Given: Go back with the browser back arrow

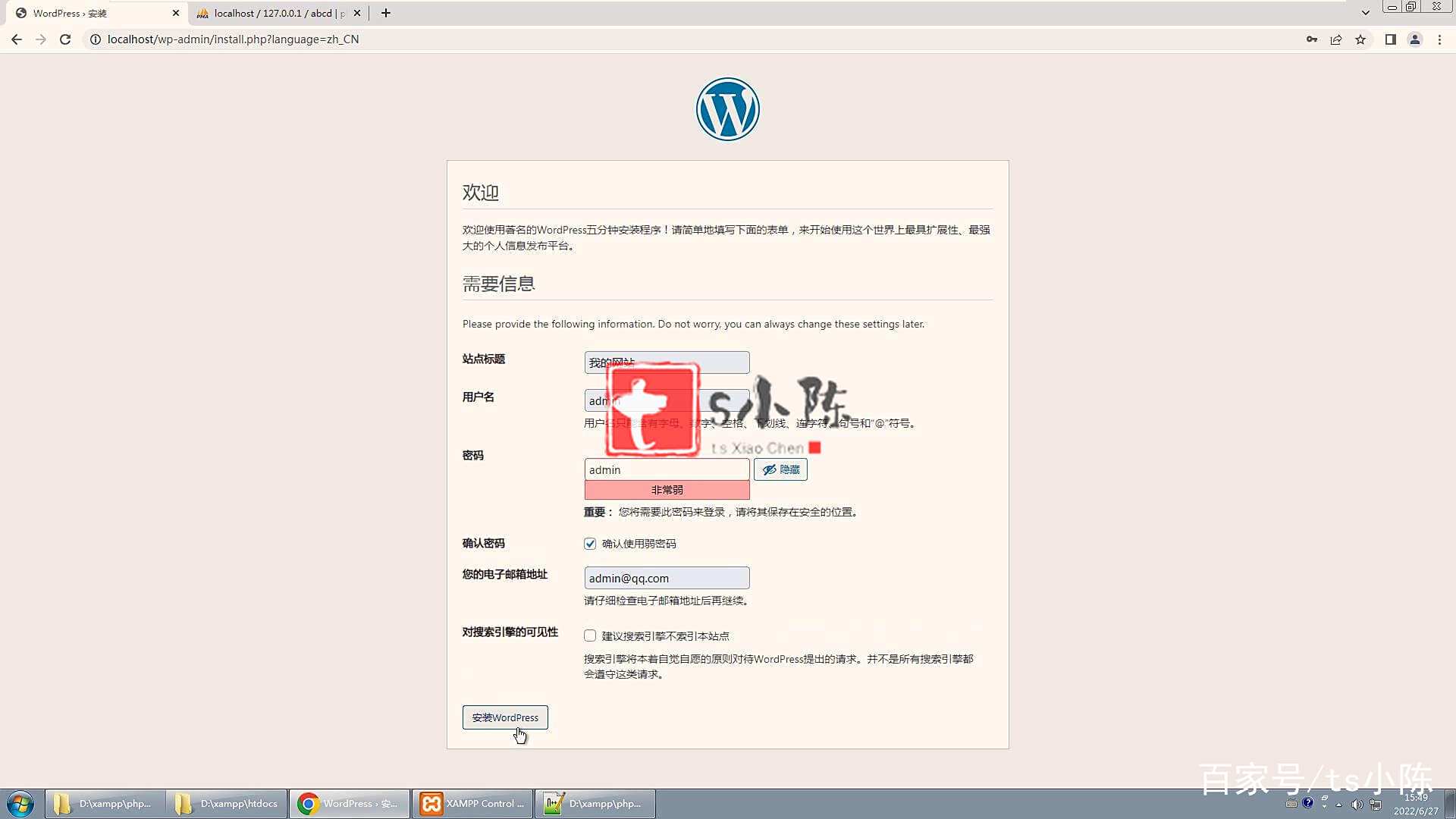Looking at the screenshot, I should [17, 39].
